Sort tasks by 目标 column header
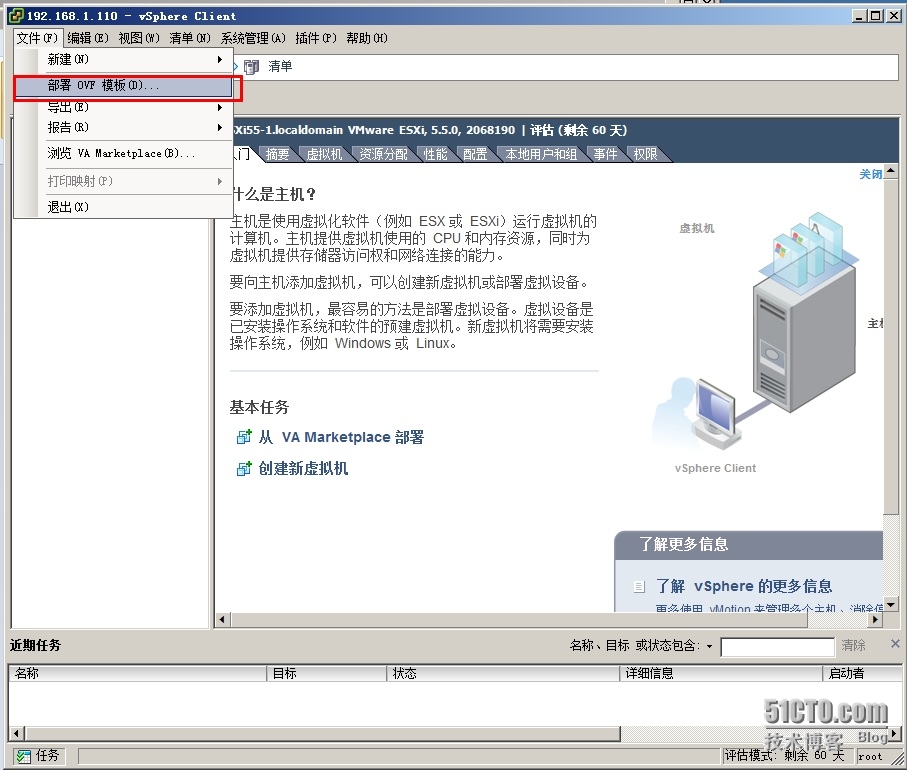Screen dimensions: 907x770 pyautogui.click(x=326, y=673)
